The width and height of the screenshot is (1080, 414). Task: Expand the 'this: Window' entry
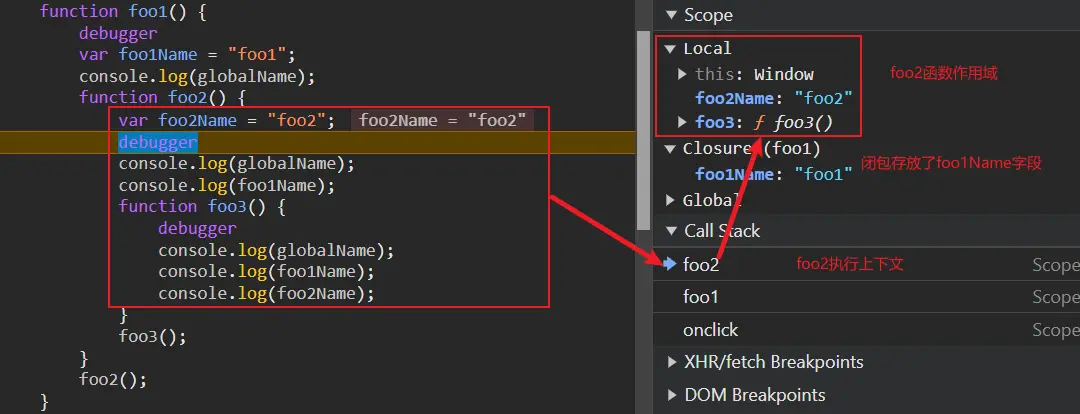tap(682, 74)
